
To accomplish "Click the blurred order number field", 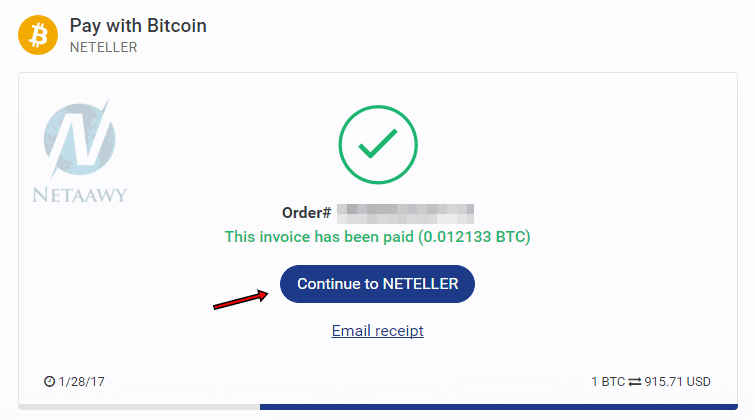I will tap(405, 213).
